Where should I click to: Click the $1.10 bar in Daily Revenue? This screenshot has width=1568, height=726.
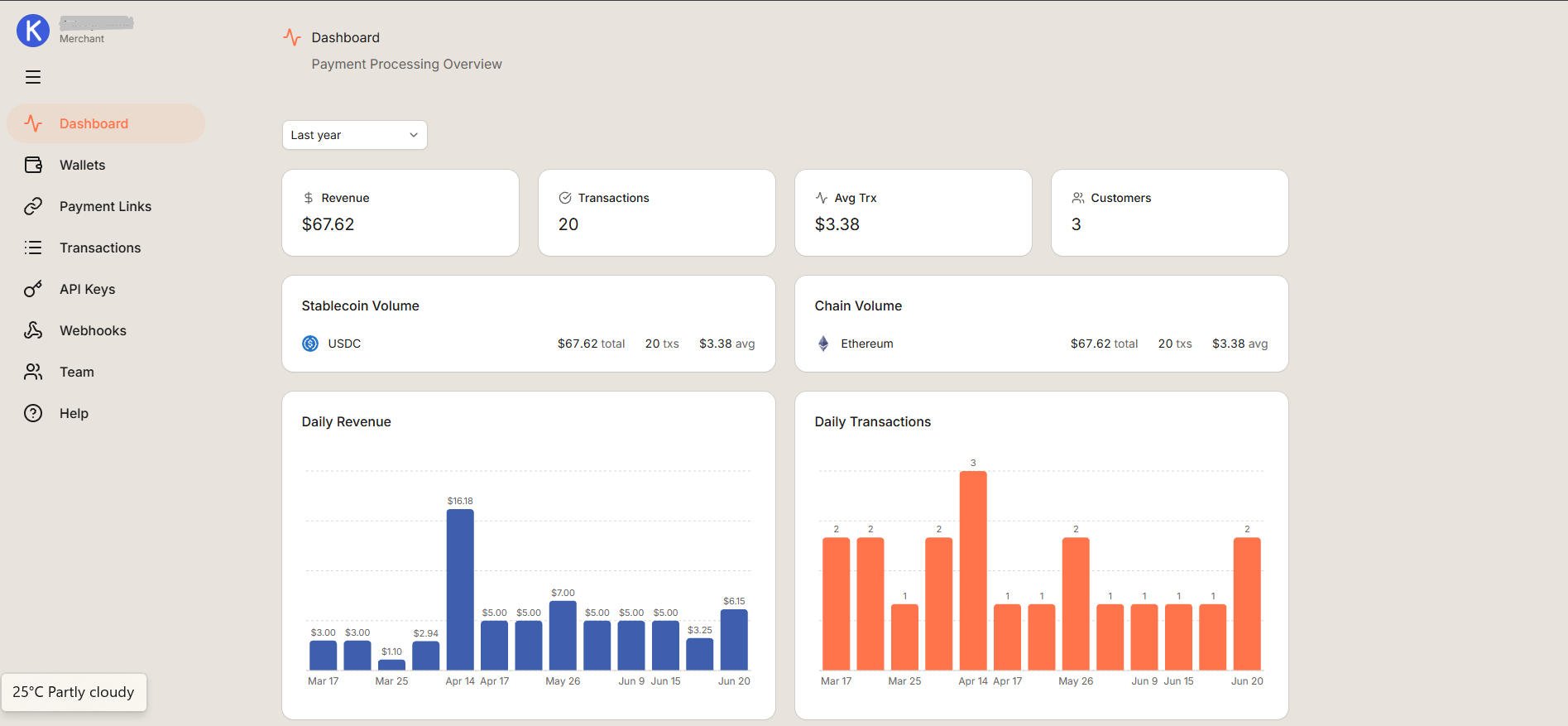391,665
